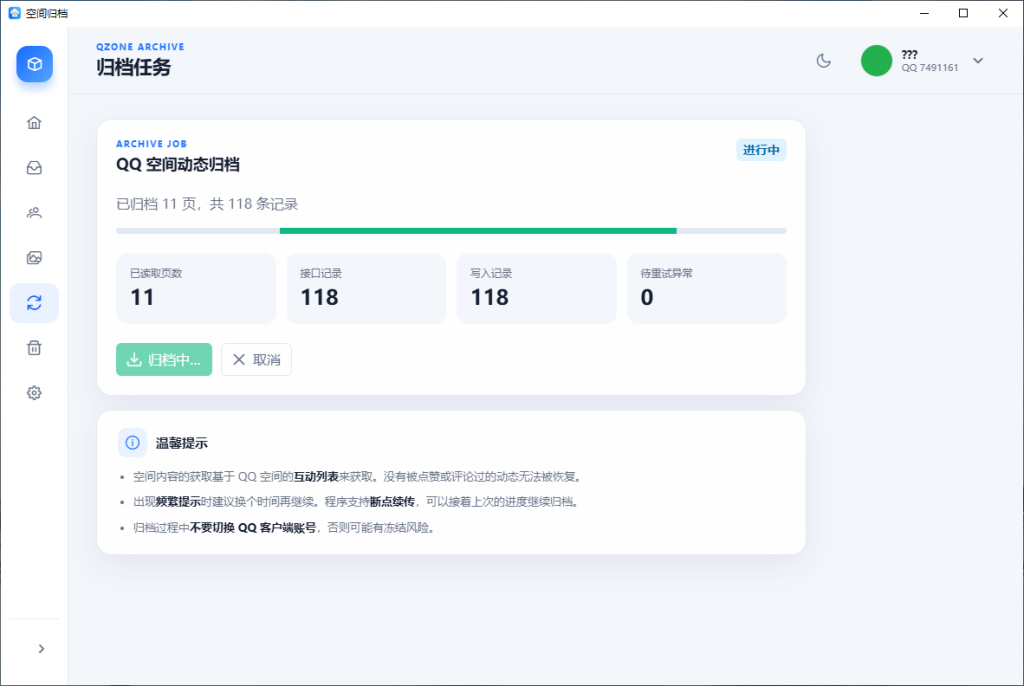This screenshot has width=1024, height=686.
Task: Click the tip about 不要切换 QQ 客户端账号
Action: coord(285,527)
